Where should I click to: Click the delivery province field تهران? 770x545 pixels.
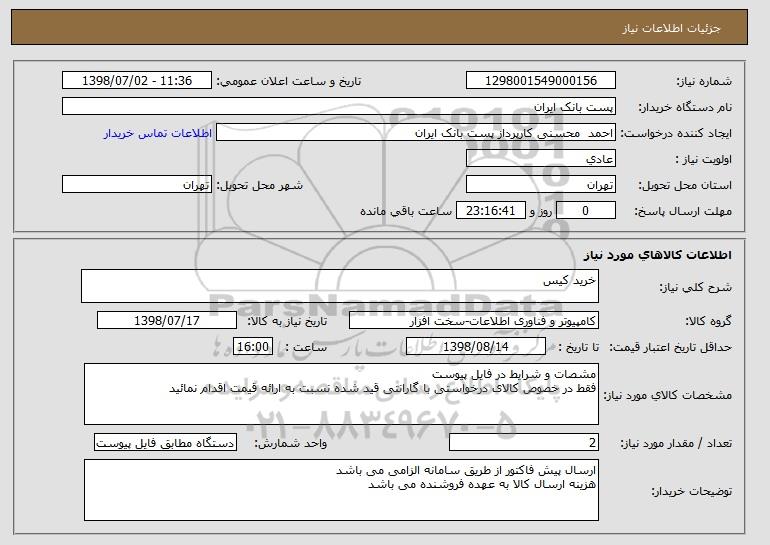[541, 185]
